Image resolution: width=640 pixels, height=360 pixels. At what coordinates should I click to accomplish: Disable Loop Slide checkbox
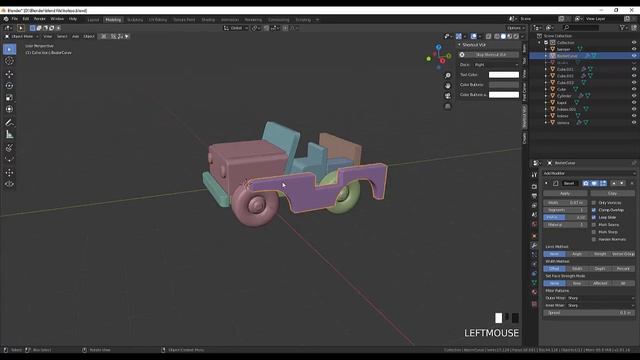(x=594, y=217)
